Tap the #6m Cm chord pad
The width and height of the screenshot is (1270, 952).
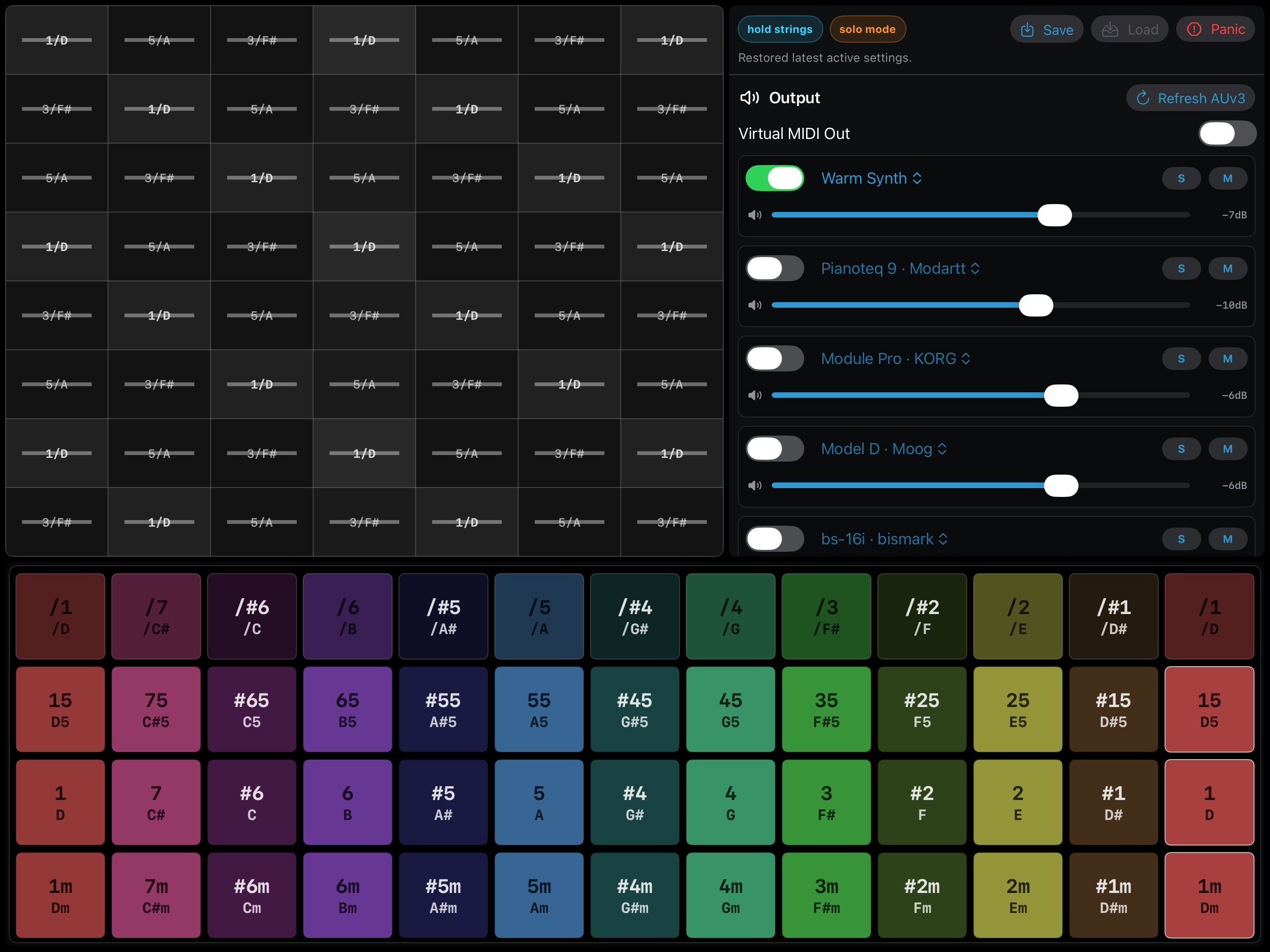click(x=252, y=895)
